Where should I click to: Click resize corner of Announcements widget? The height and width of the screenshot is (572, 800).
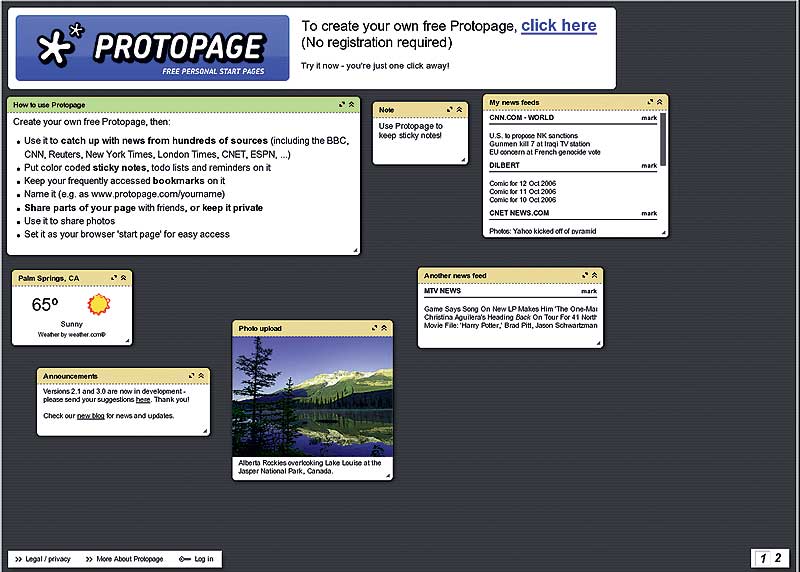pyautogui.click(x=205, y=431)
